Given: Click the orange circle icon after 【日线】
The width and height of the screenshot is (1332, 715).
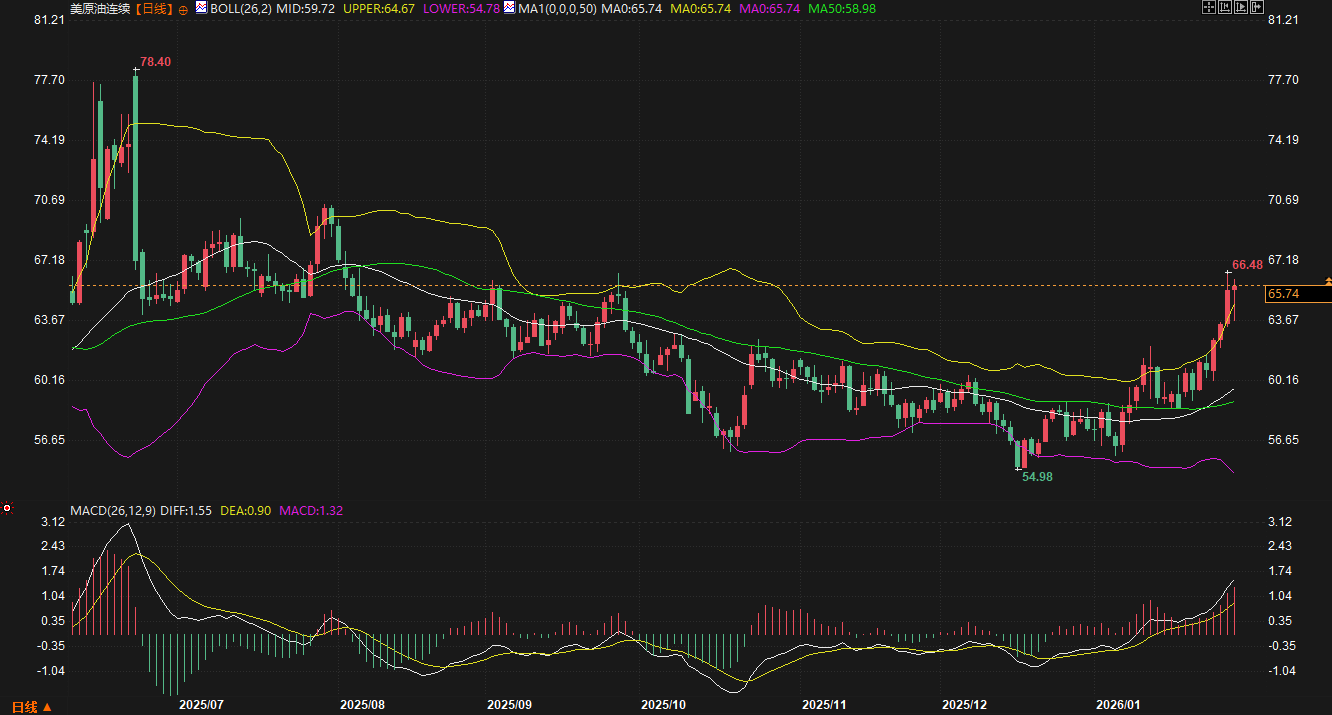Looking at the screenshot, I should [x=183, y=8].
